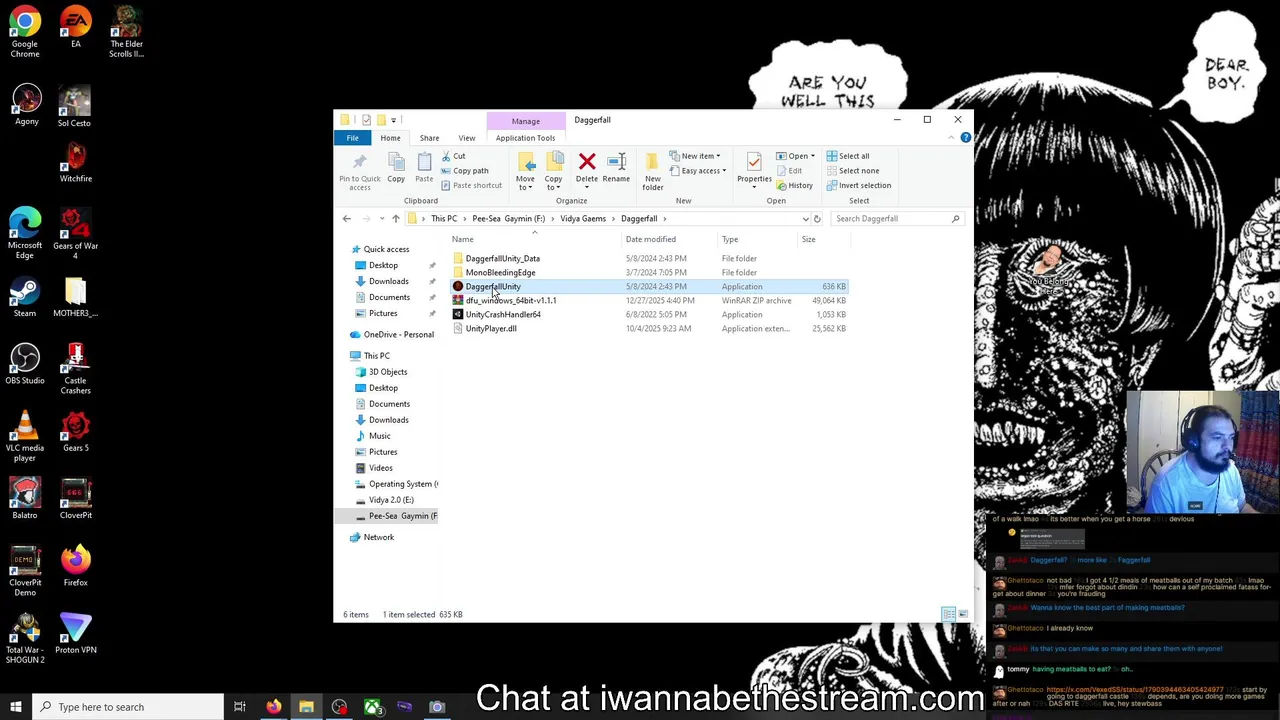Click the Up arrow navigation button
Image resolution: width=1280 pixels, height=720 pixels.
396,219
